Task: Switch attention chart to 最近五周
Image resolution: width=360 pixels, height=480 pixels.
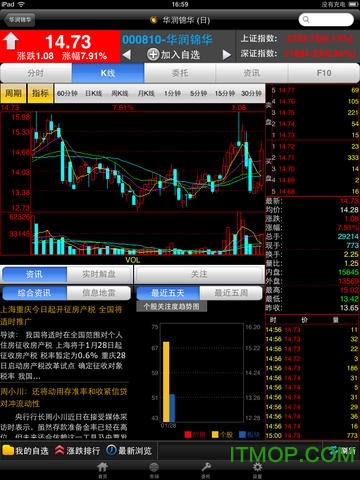Action: point(231,293)
